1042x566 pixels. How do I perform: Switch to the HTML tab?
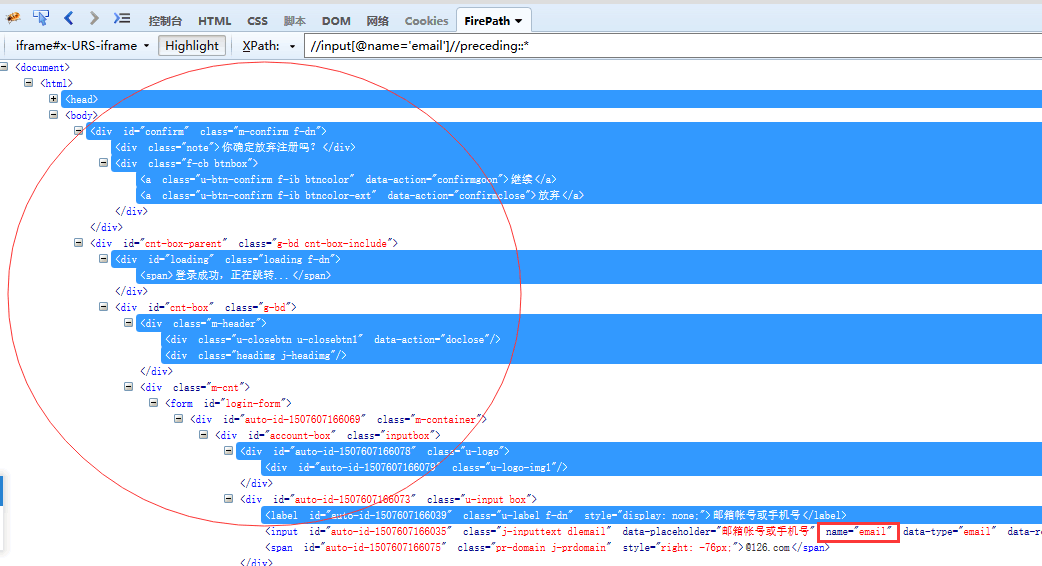pyautogui.click(x=215, y=21)
